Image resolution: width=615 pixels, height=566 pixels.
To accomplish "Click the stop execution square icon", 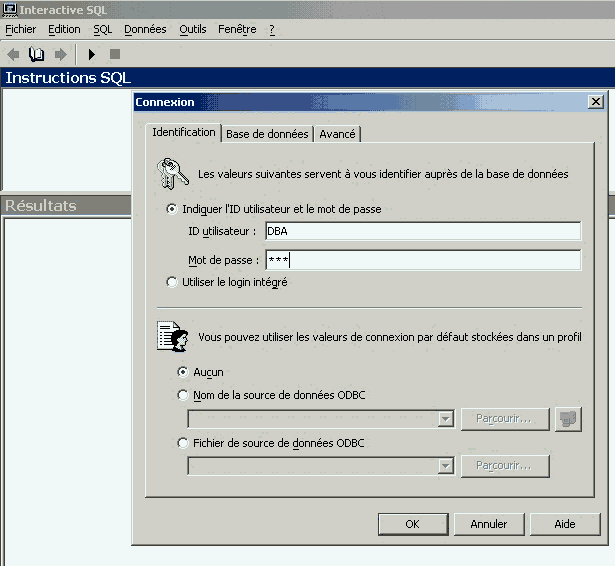I will [115, 54].
